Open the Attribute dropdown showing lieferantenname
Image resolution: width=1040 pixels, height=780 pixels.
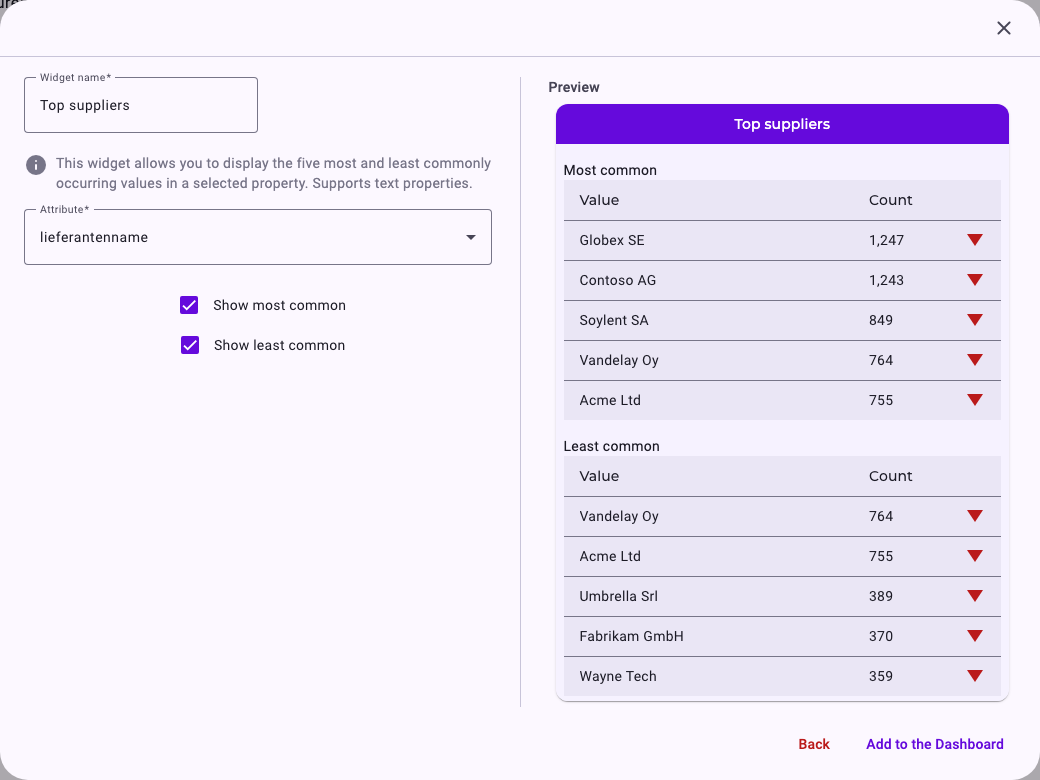click(258, 237)
